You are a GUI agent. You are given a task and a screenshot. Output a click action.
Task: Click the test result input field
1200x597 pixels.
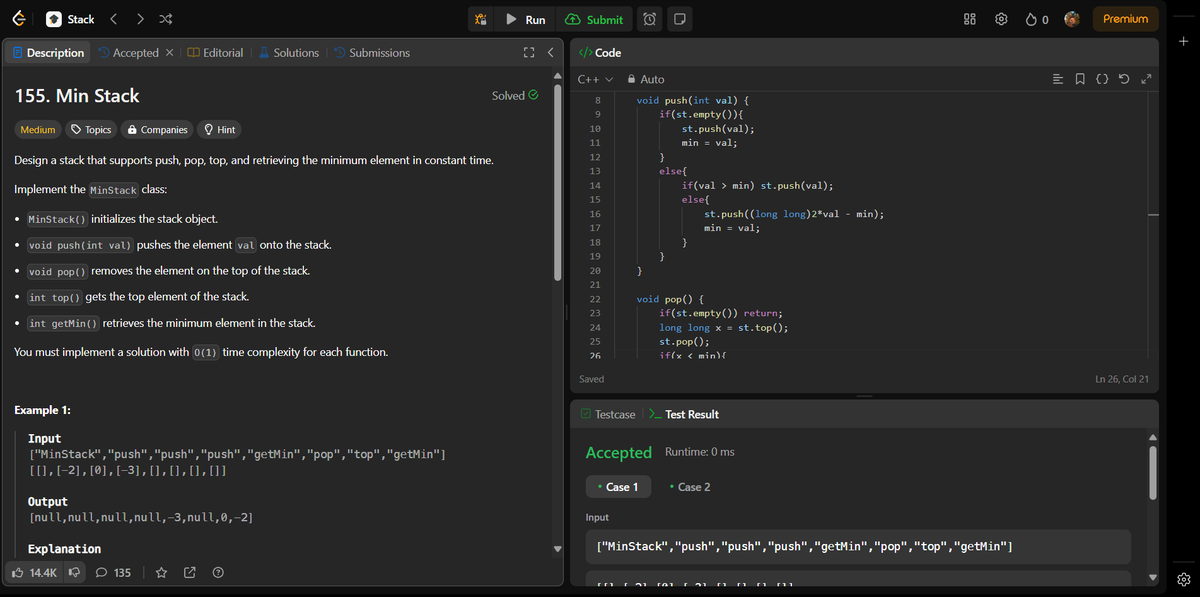[858, 547]
